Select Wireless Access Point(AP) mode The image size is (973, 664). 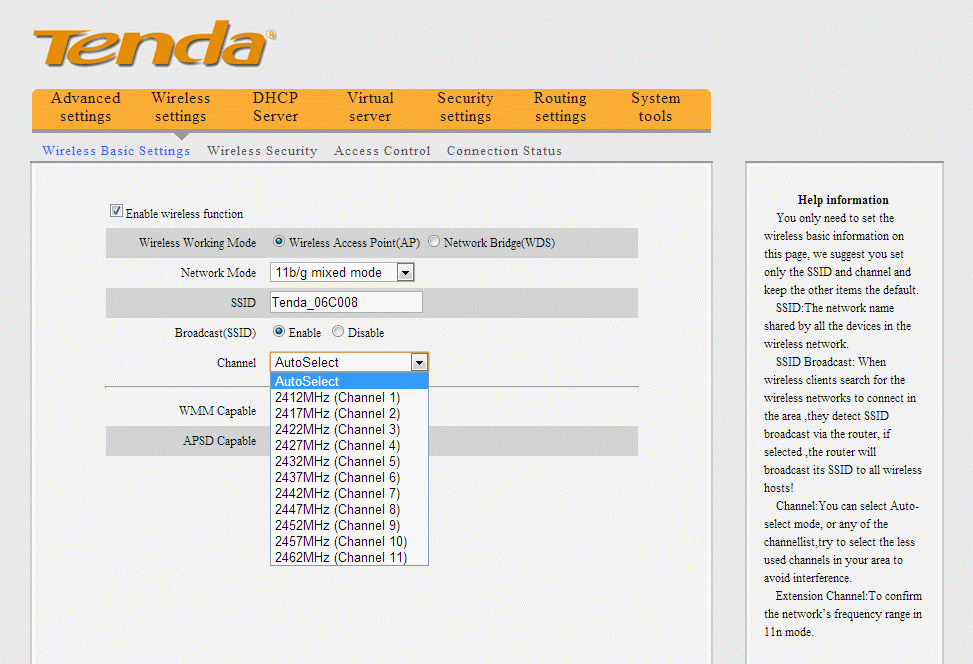coord(279,241)
